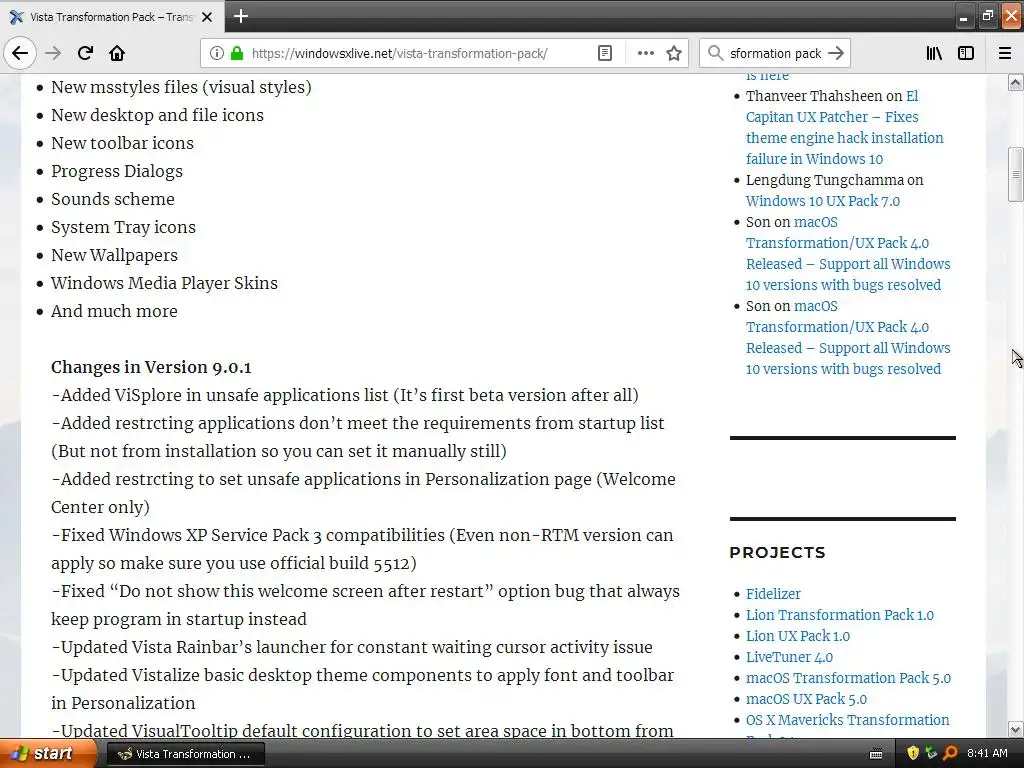Close the Vista Transformation Pack tab
Screen dimensions: 1024x768
click(x=207, y=17)
